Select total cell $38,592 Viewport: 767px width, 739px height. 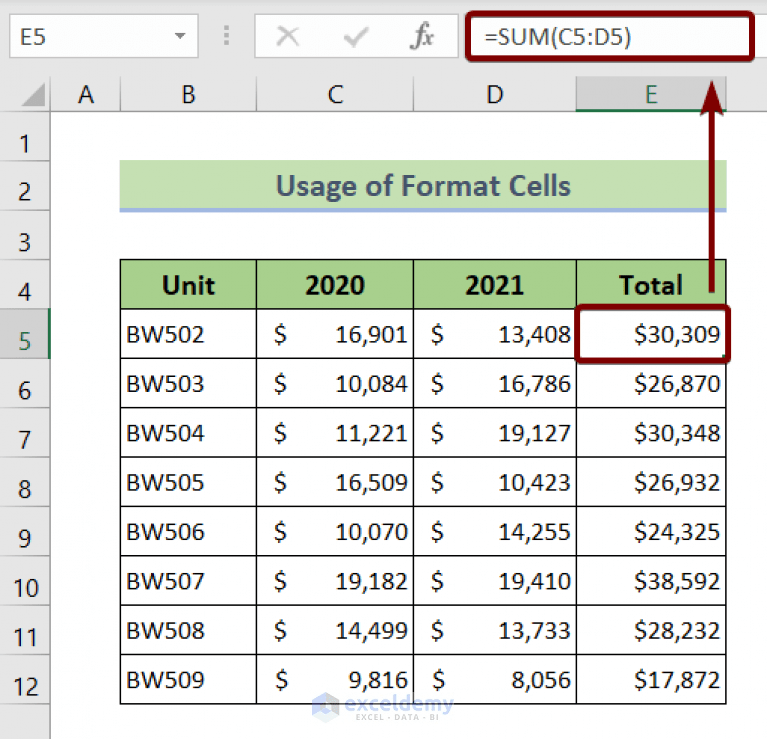tap(651, 581)
